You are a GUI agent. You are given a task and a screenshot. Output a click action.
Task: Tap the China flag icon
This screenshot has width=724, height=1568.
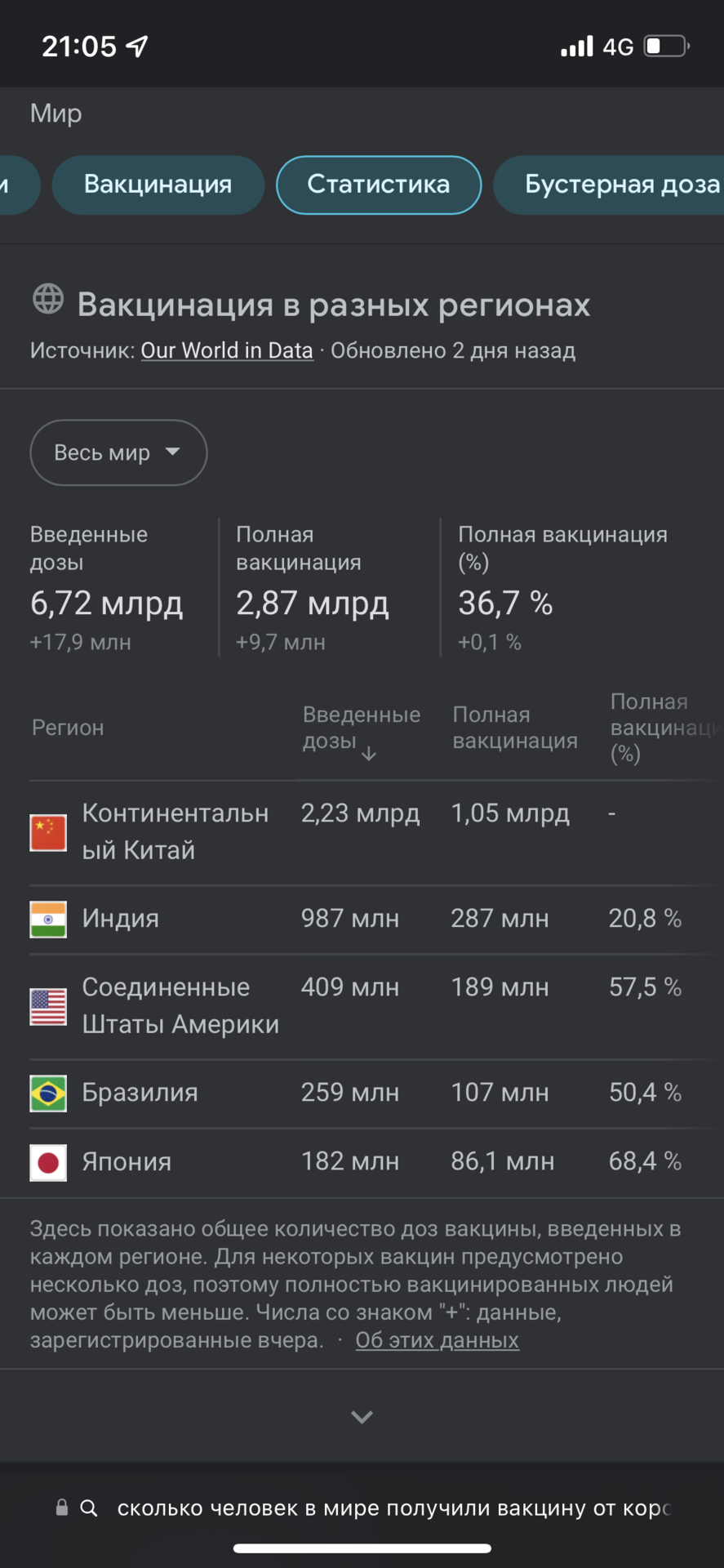[x=48, y=832]
